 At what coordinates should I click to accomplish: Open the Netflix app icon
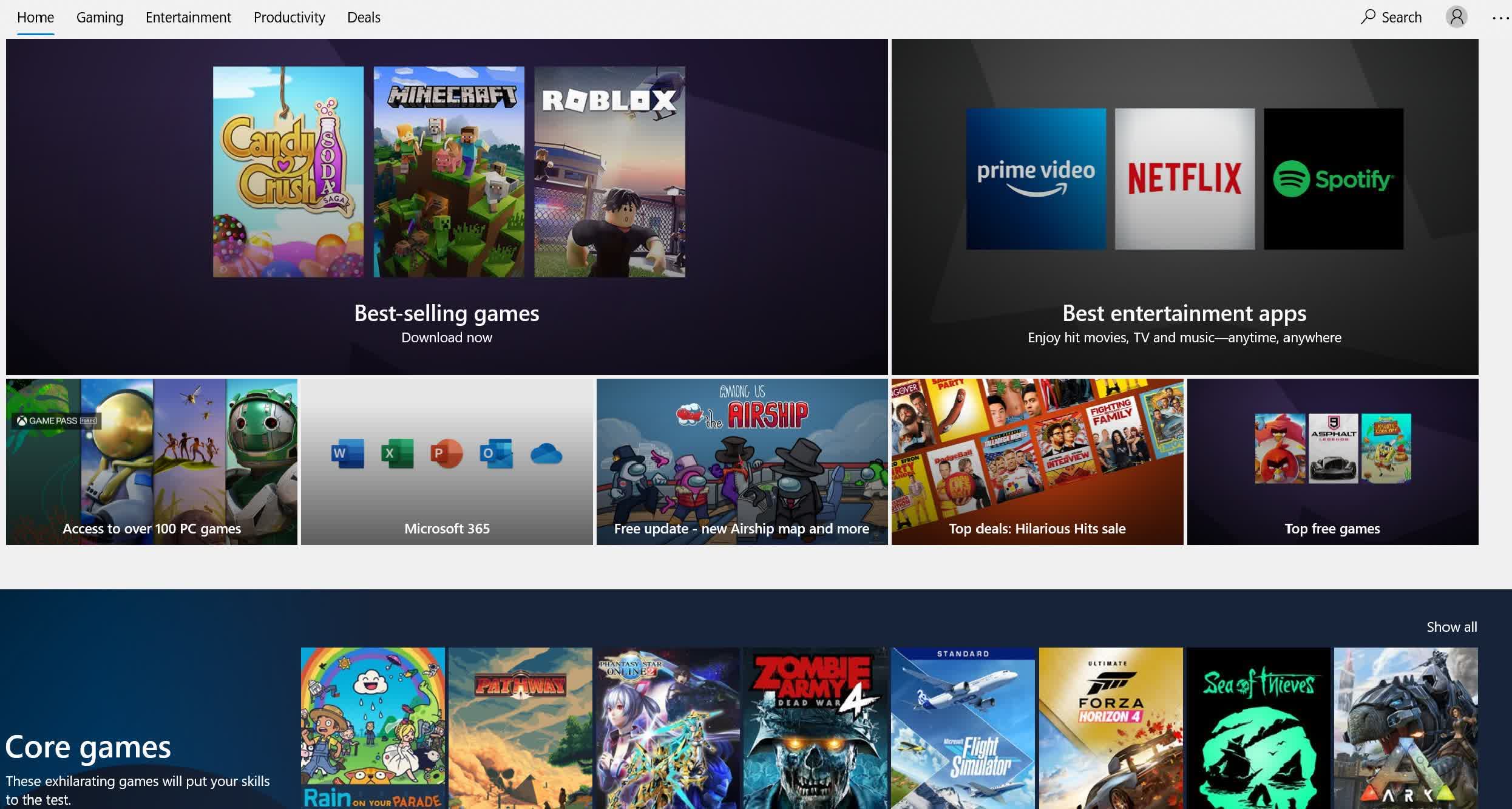[1183, 178]
